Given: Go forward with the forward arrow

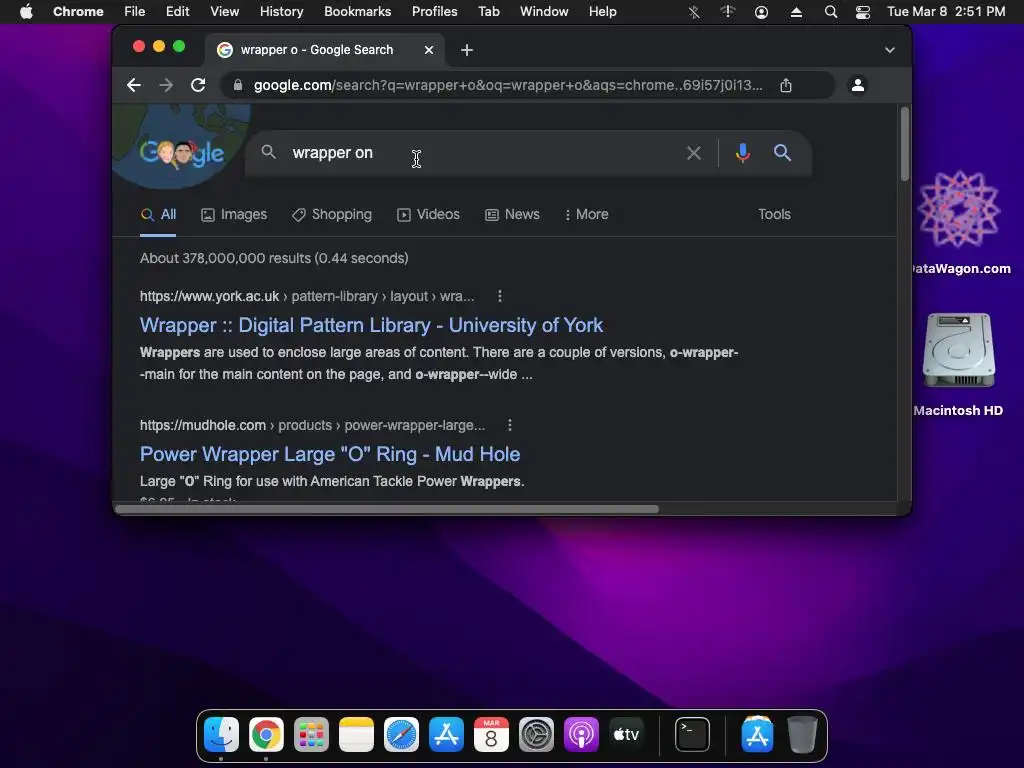Looking at the screenshot, I should (x=166, y=85).
